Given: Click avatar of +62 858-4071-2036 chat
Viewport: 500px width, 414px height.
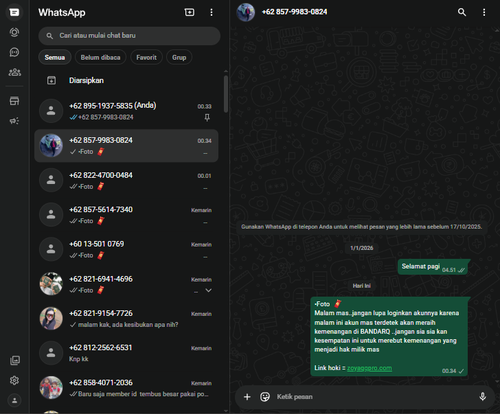Looking at the screenshot, I should 51,388.
